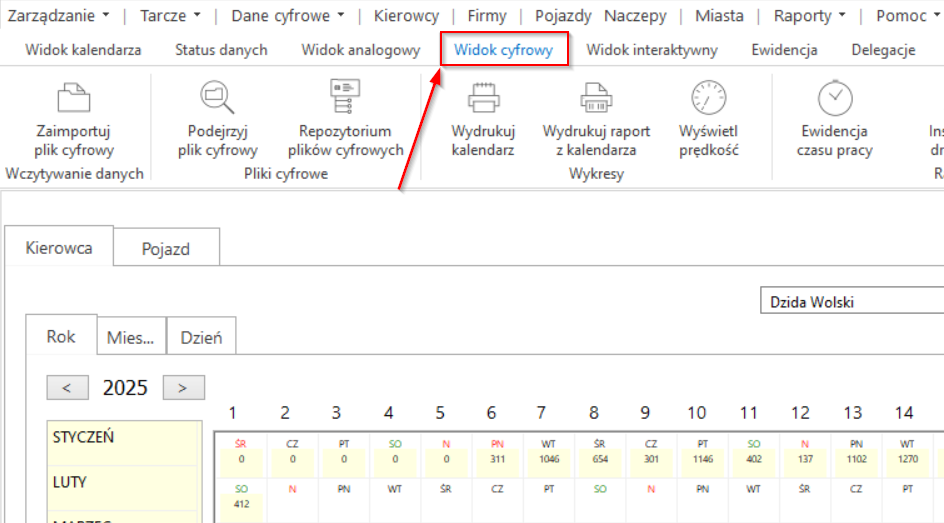Go to next year button
Image resolution: width=944 pixels, height=523 pixels.
click(x=184, y=388)
